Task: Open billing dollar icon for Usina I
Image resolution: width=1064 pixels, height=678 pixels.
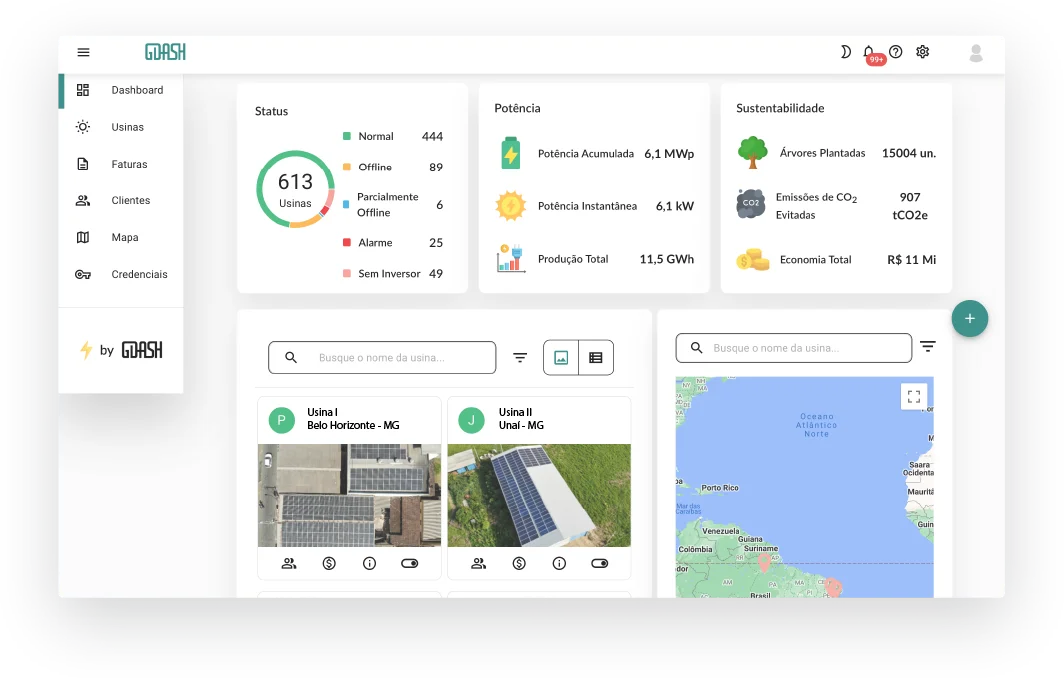Action: pyautogui.click(x=329, y=564)
